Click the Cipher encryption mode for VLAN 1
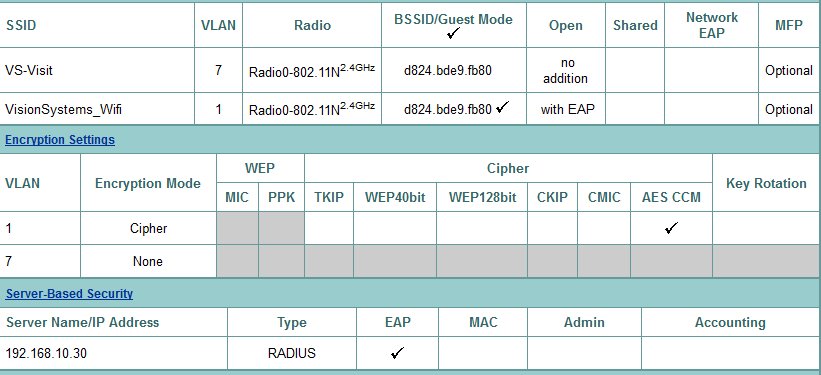Image resolution: width=821 pixels, height=375 pixels. [x=149, y=228]
